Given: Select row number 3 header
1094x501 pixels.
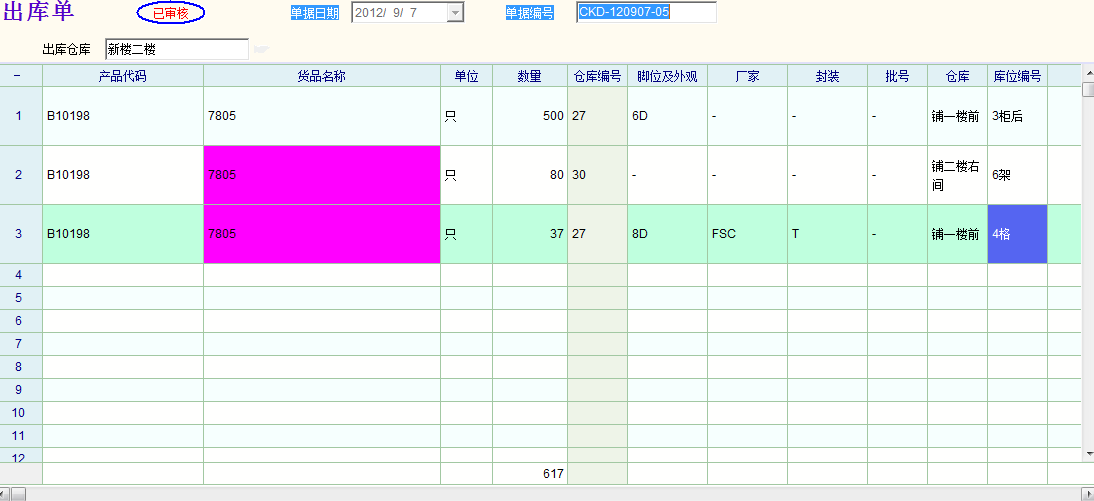Looking at the screenshot, I should 20,234.
